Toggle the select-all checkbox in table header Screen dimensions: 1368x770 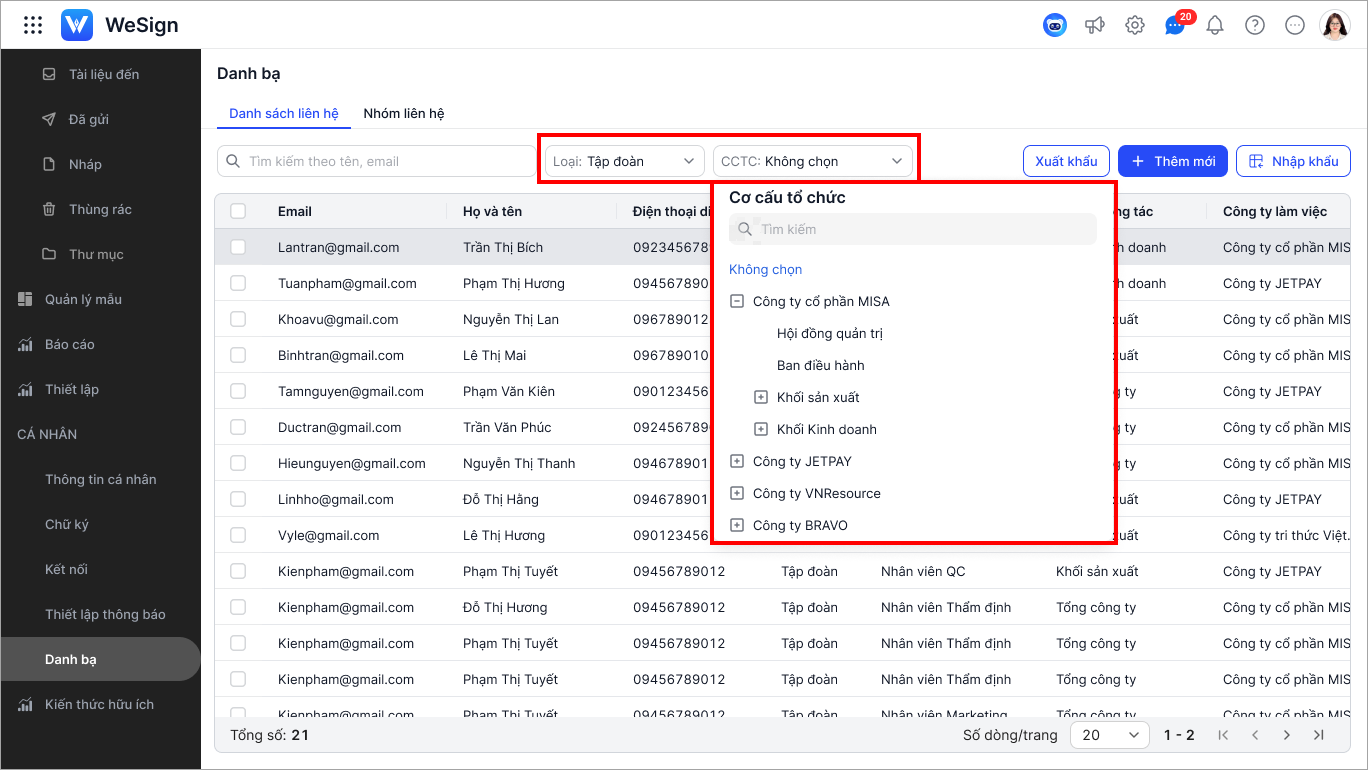[238, 211]
